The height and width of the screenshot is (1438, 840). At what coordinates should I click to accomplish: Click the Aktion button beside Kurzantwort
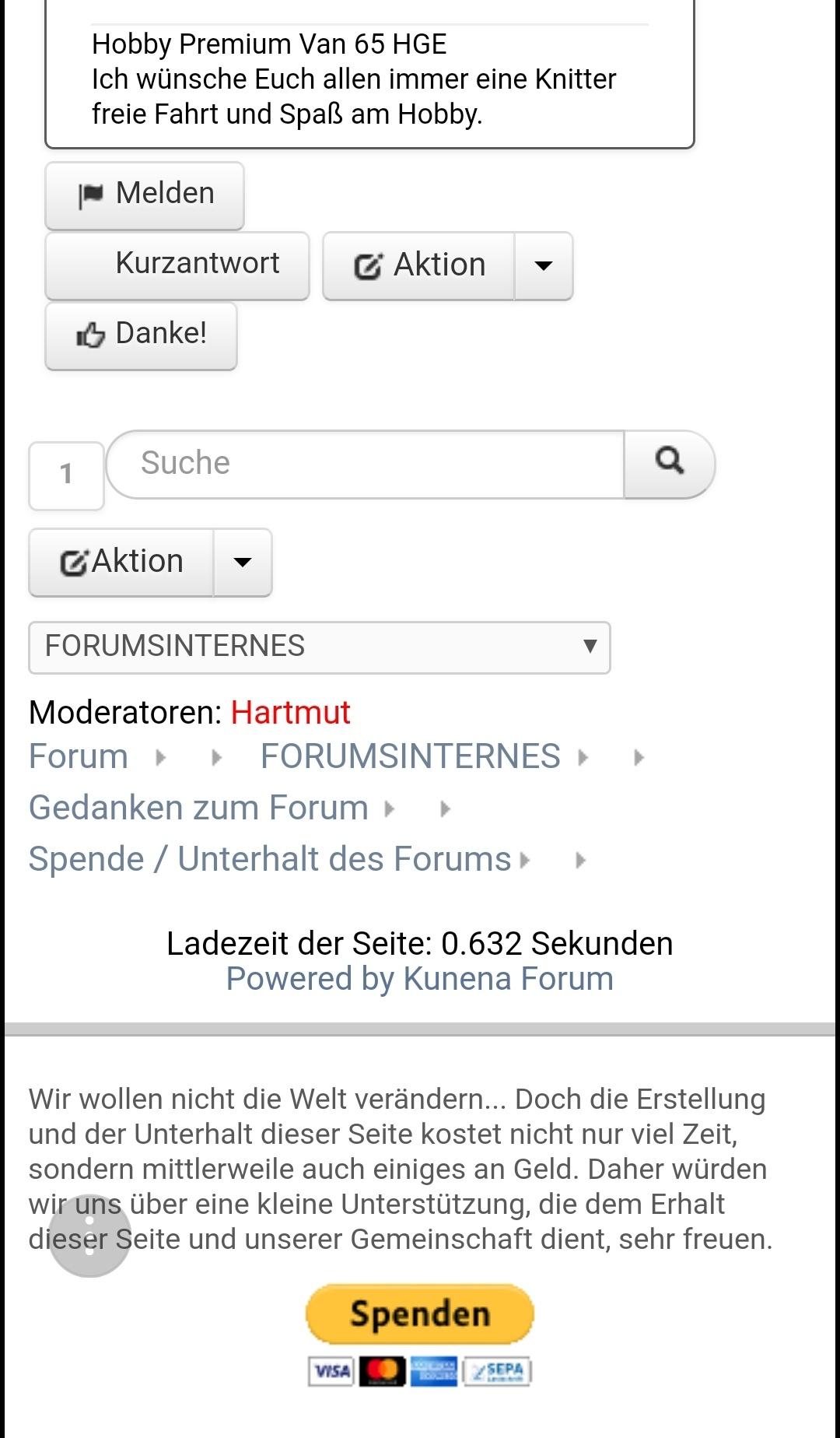pos(419,265)
